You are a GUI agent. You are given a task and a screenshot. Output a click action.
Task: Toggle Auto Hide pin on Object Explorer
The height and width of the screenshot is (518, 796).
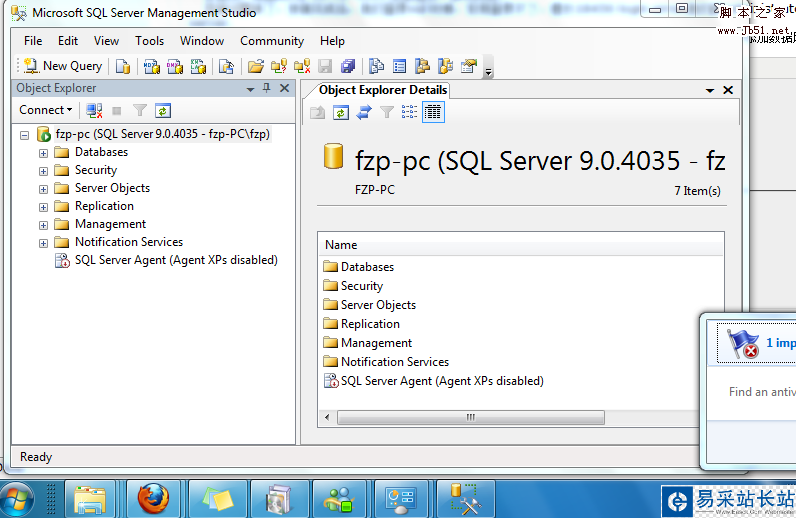point(267,88)
